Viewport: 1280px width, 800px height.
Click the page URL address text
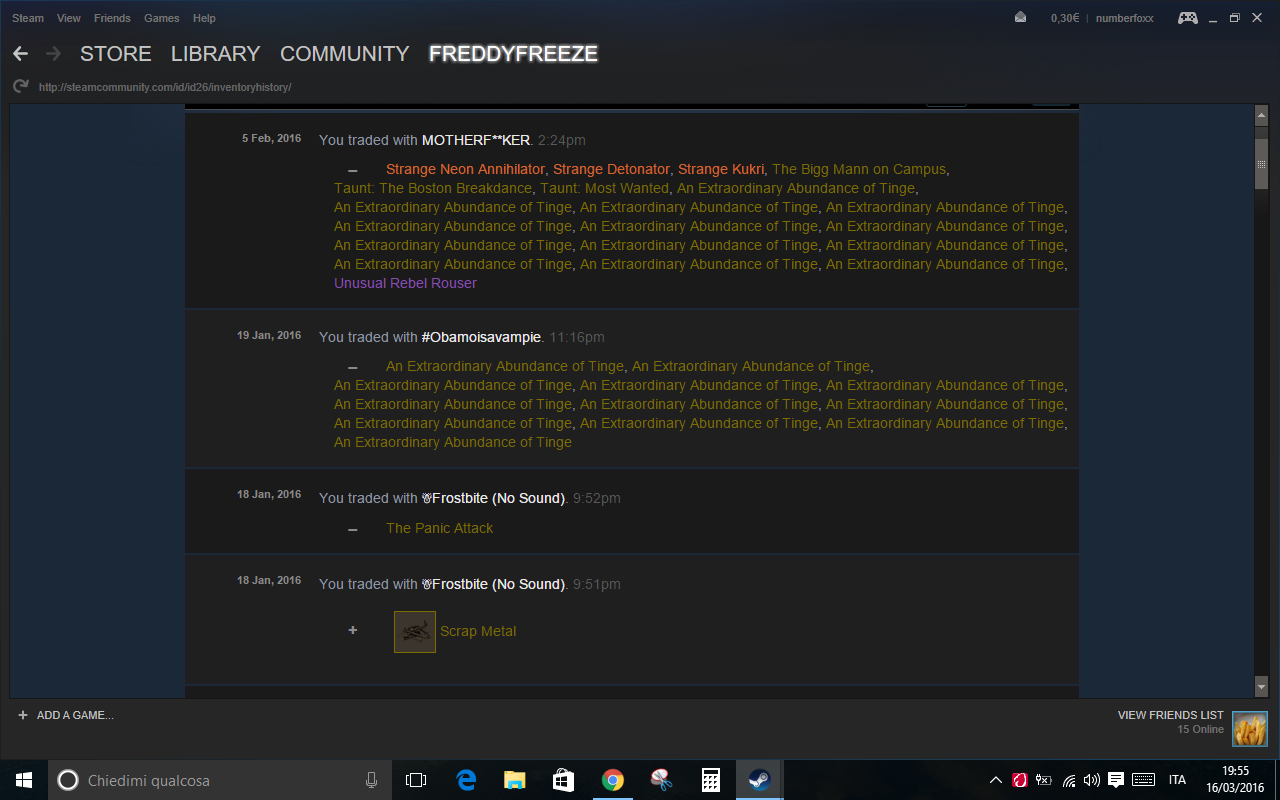click(165, 87)
